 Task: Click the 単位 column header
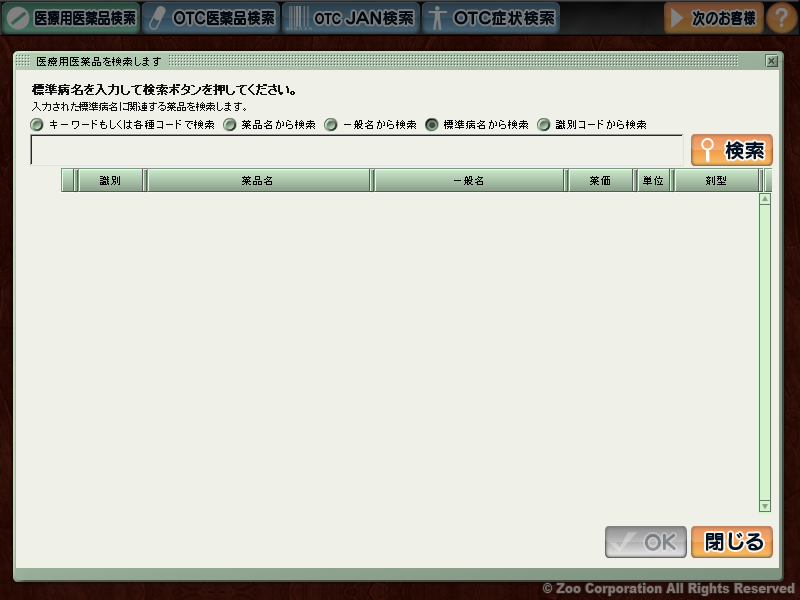pyautogui.click(x=653, y=181)
